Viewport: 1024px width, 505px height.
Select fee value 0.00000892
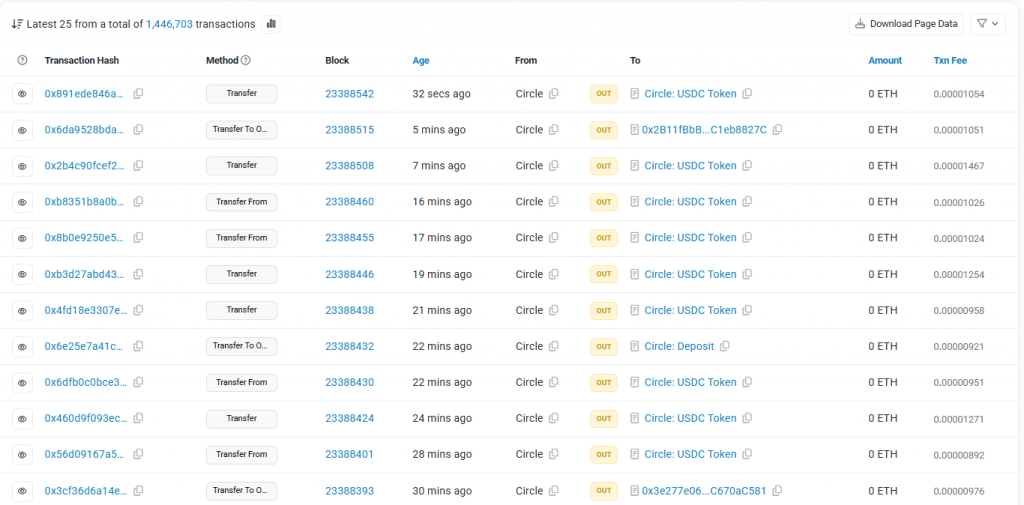(x=959, y=455)
